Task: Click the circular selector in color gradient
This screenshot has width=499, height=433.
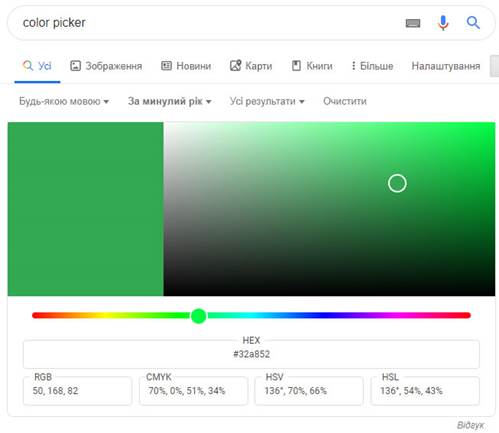Action: pyautogui.click(x=397, y=183)
